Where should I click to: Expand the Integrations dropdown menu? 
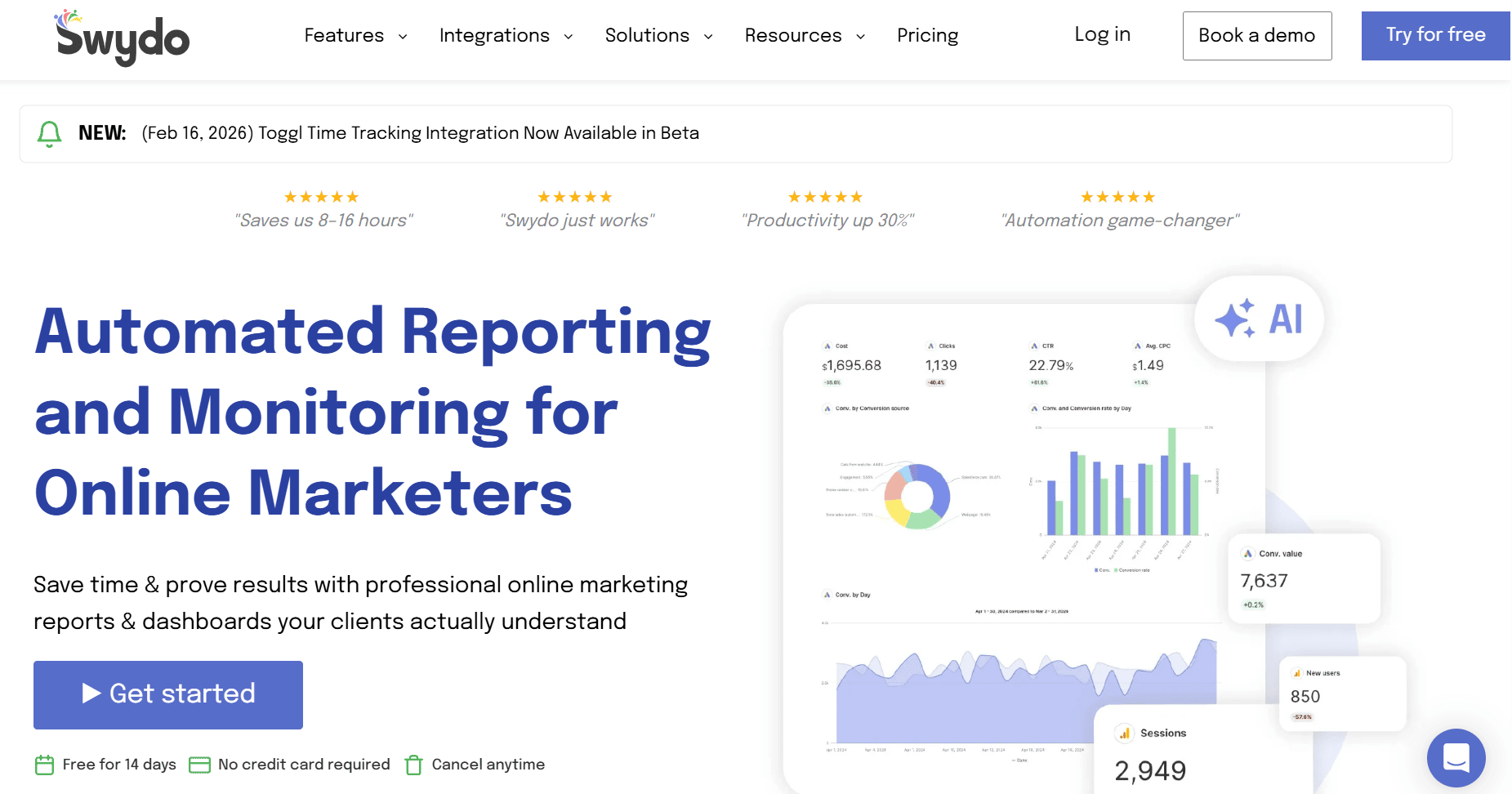tap(505, 36)
